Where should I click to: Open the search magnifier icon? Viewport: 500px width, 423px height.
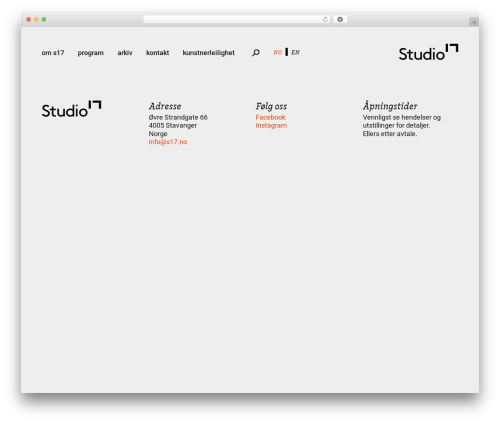point(256,53)
